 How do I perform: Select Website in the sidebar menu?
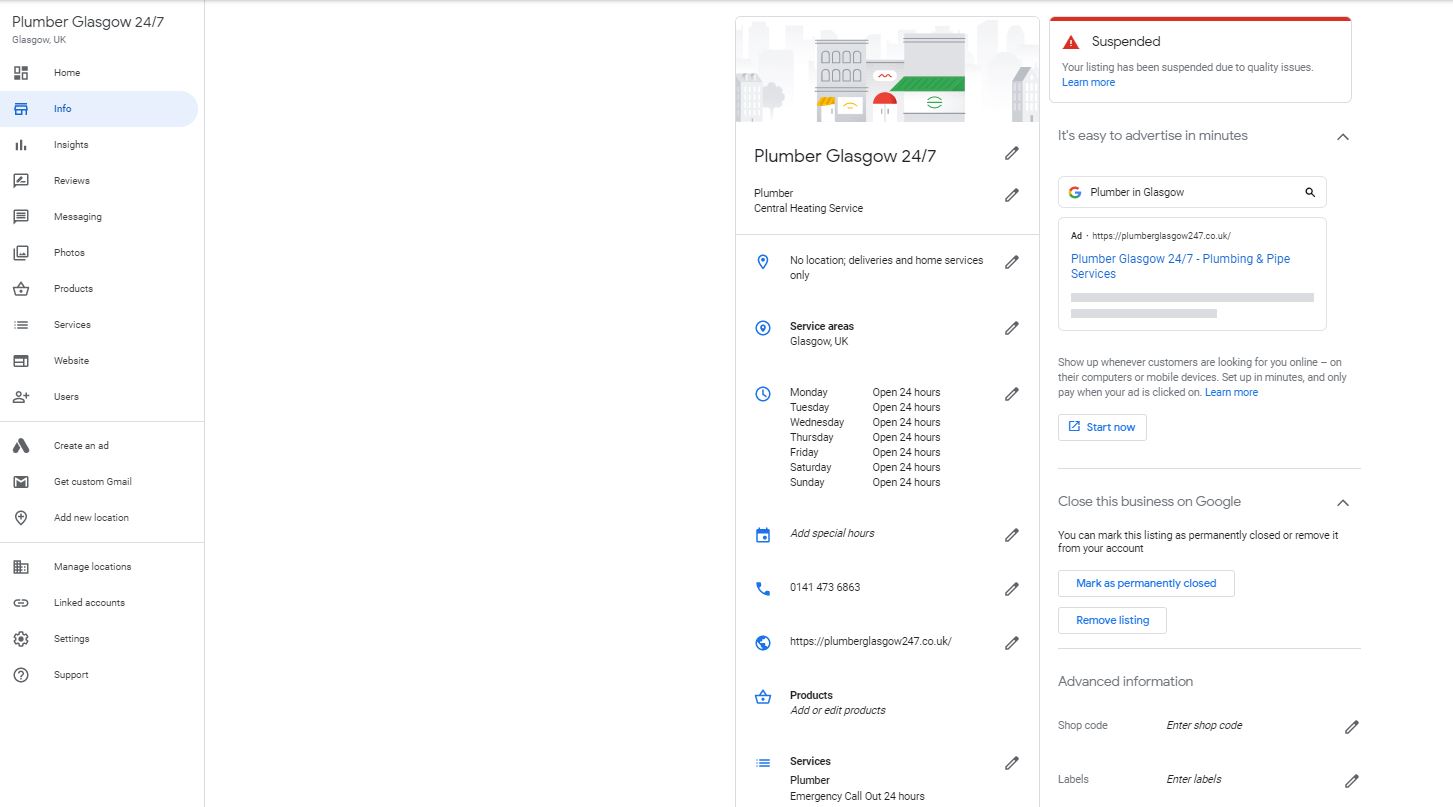(x=71, y=361)
